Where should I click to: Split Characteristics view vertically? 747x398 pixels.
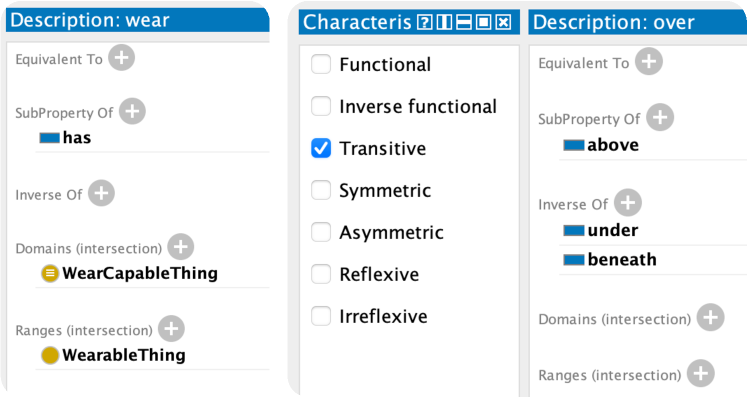[444, 22]
